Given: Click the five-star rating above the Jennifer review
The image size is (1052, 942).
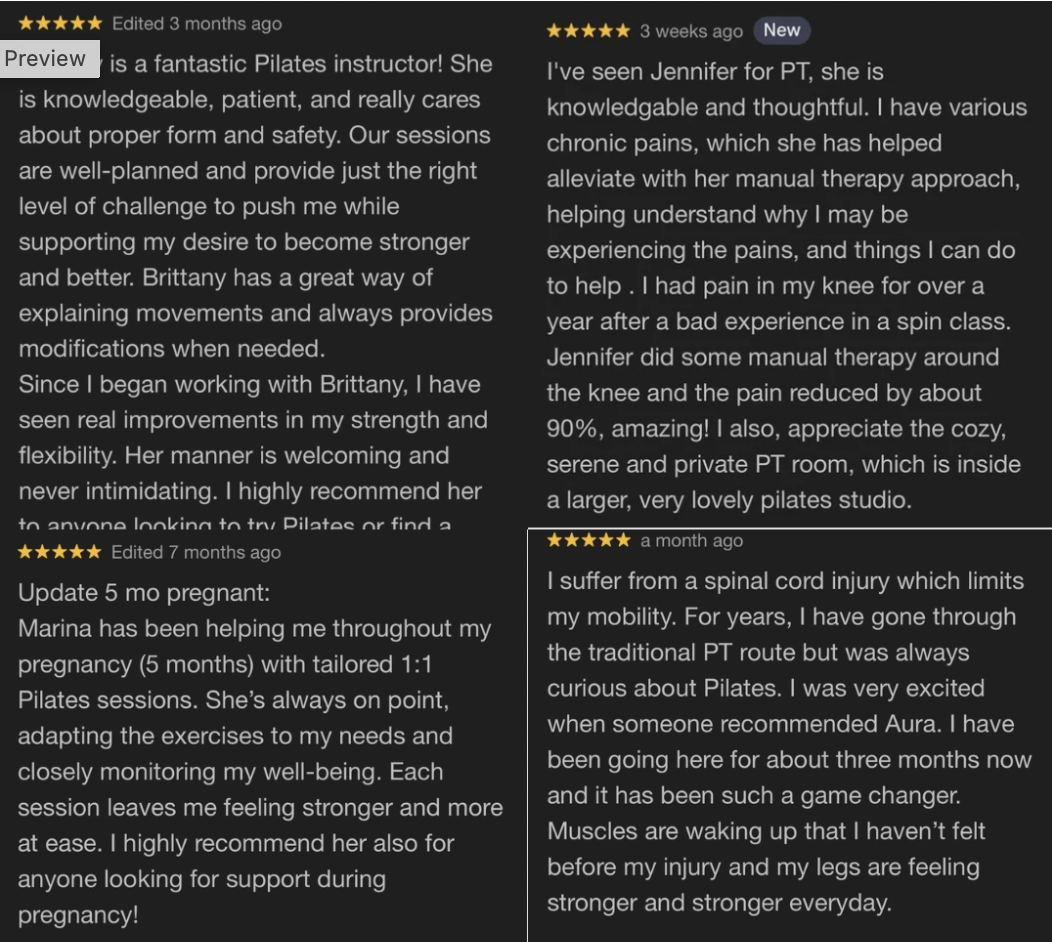Looking at the screenshot, I should tap(588, 31).
